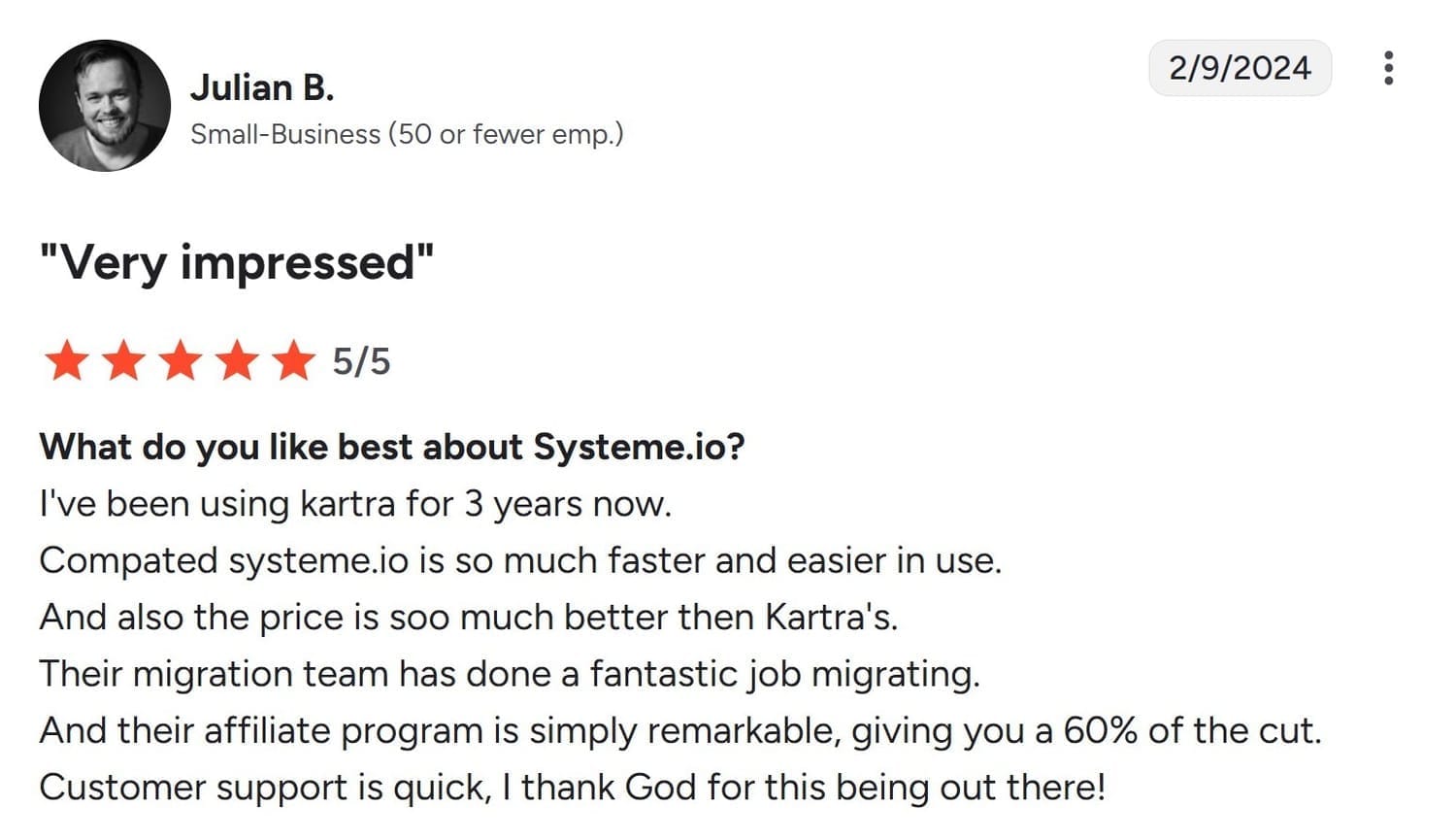1456x840 pixels.
Task: Click the 2/9/2024 date badge
Action: [1240, 68]
